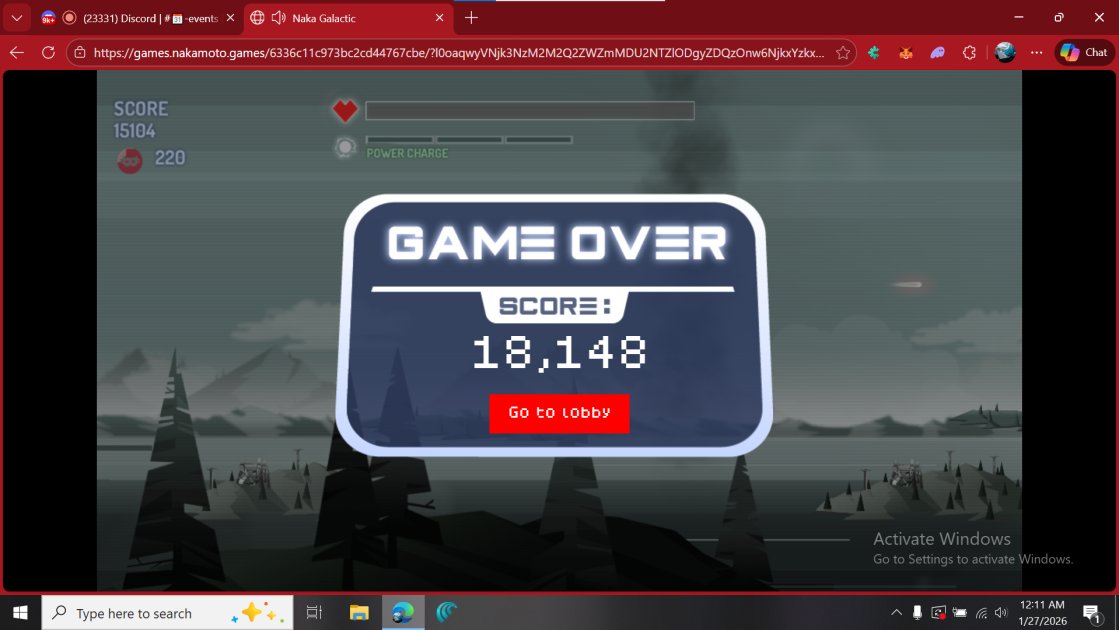Switch to the Discord events tab
This screenshot has height=630, width=1119.
(138, 18)
